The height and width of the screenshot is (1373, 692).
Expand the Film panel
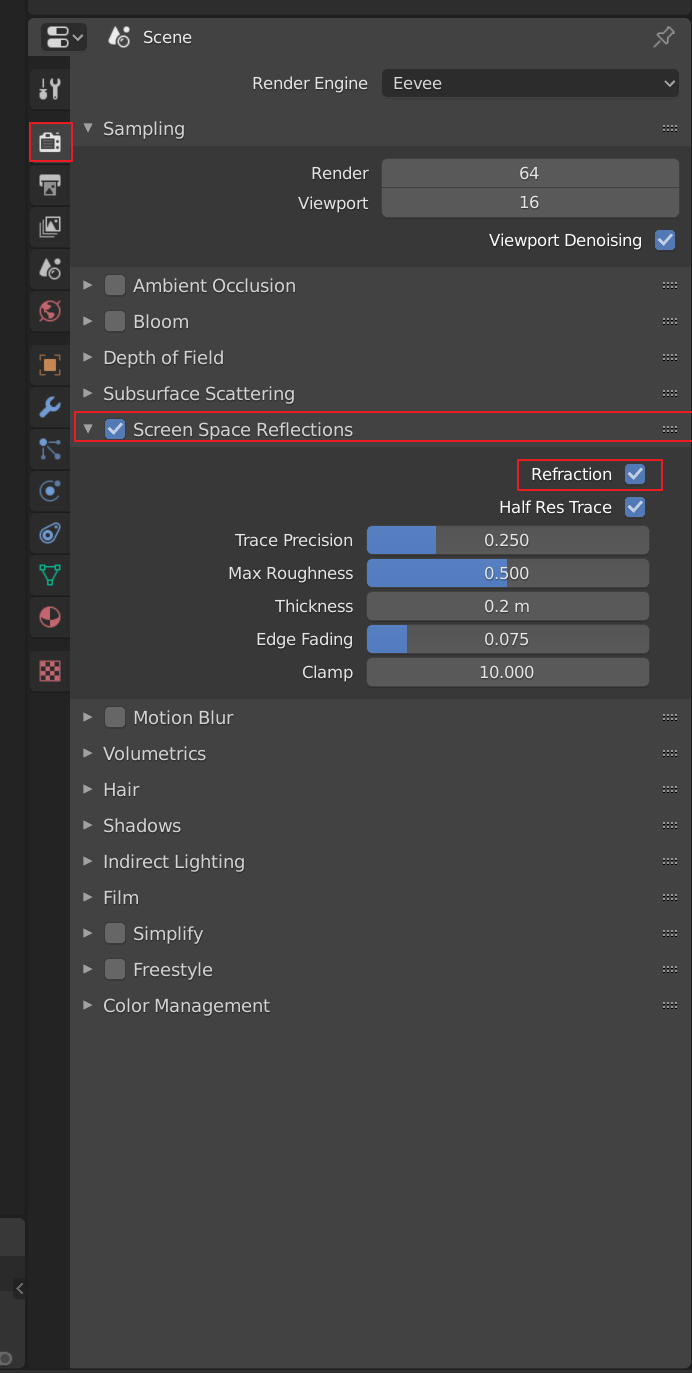pyautogui.click(x=88, y=898)
